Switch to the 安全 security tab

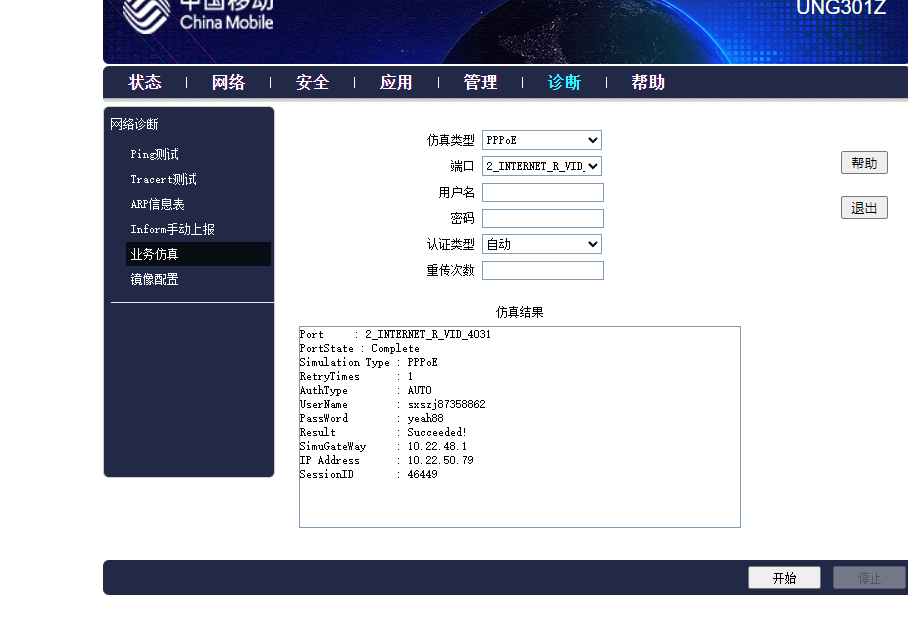[312, 82]
